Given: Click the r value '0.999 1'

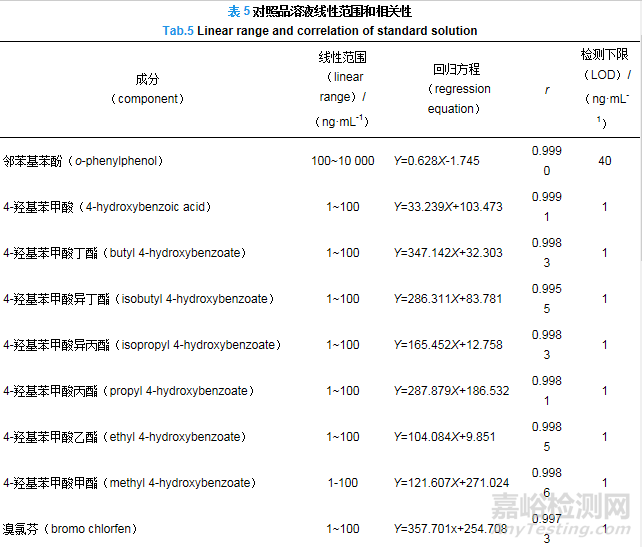Looking at the screenshot, I should 547,206.
